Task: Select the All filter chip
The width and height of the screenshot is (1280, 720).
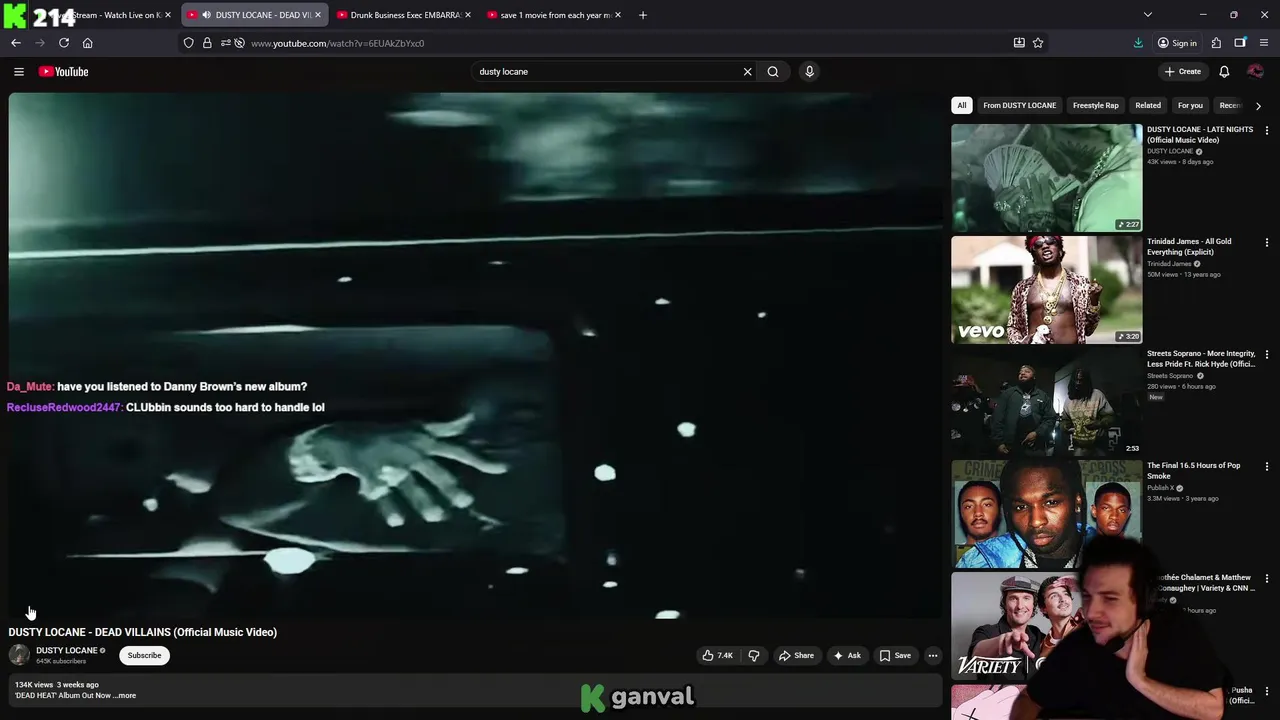Action: 961,105
